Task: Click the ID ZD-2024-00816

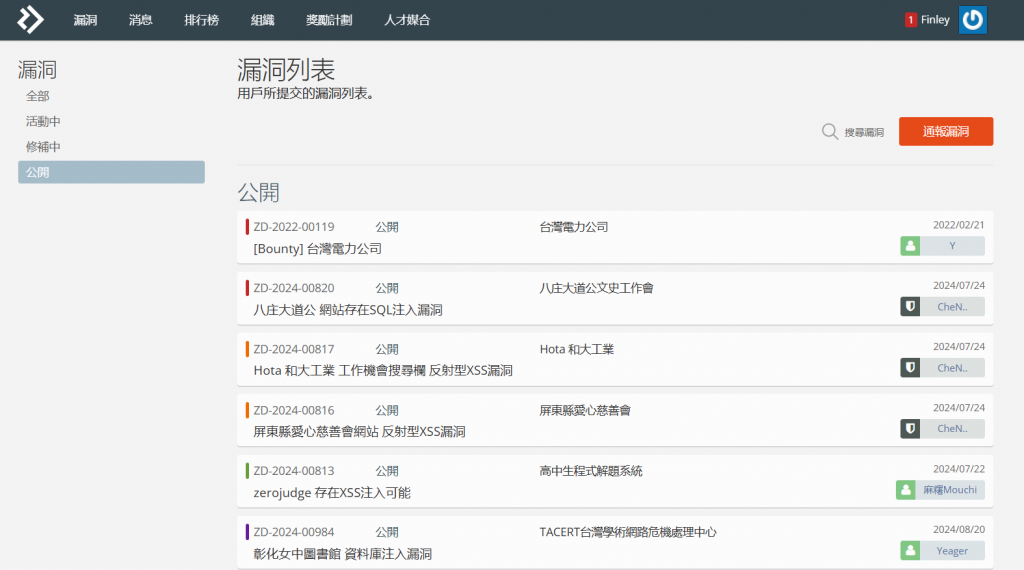Action: pos(294,411)
